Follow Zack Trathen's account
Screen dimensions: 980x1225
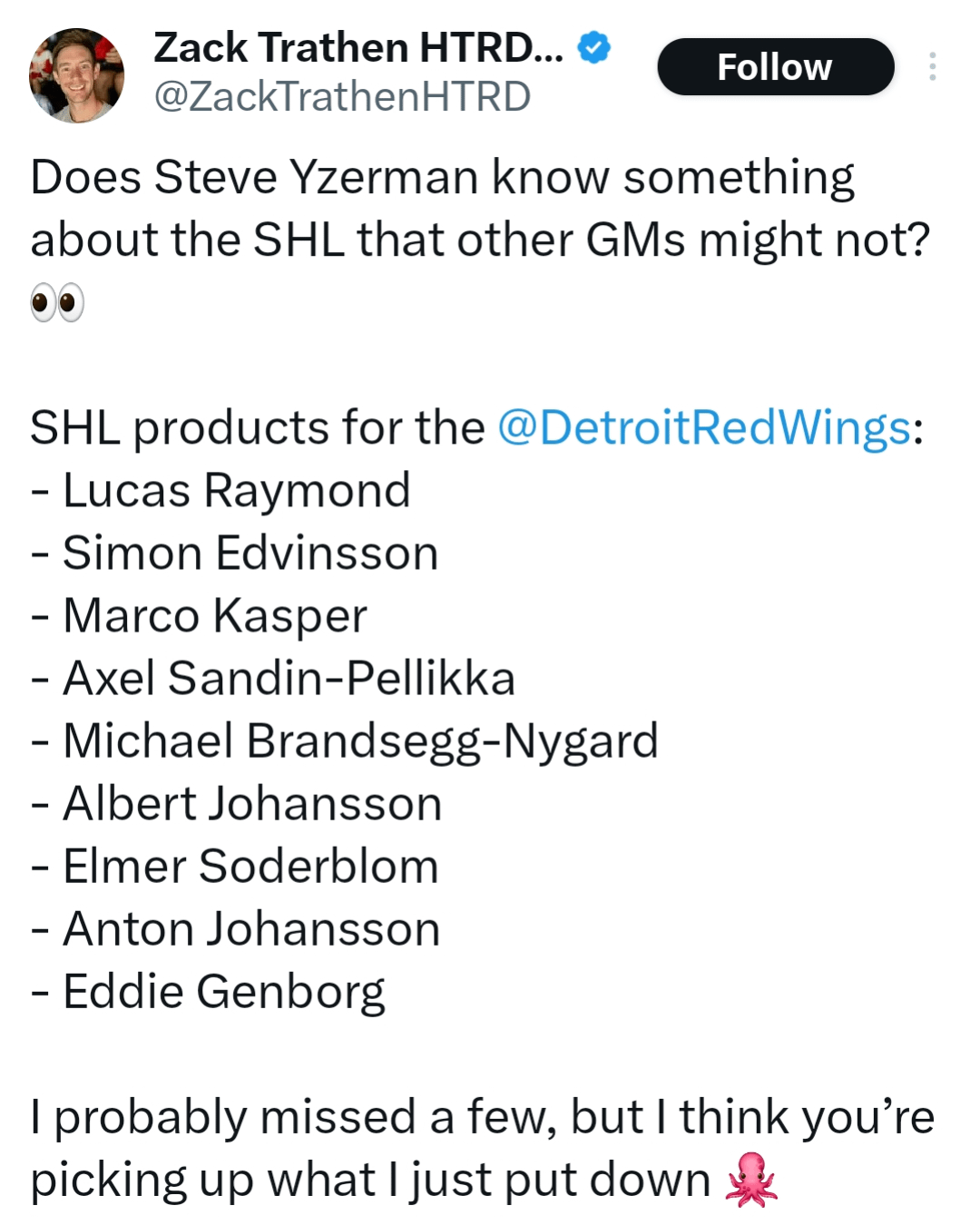coord(775,67)
